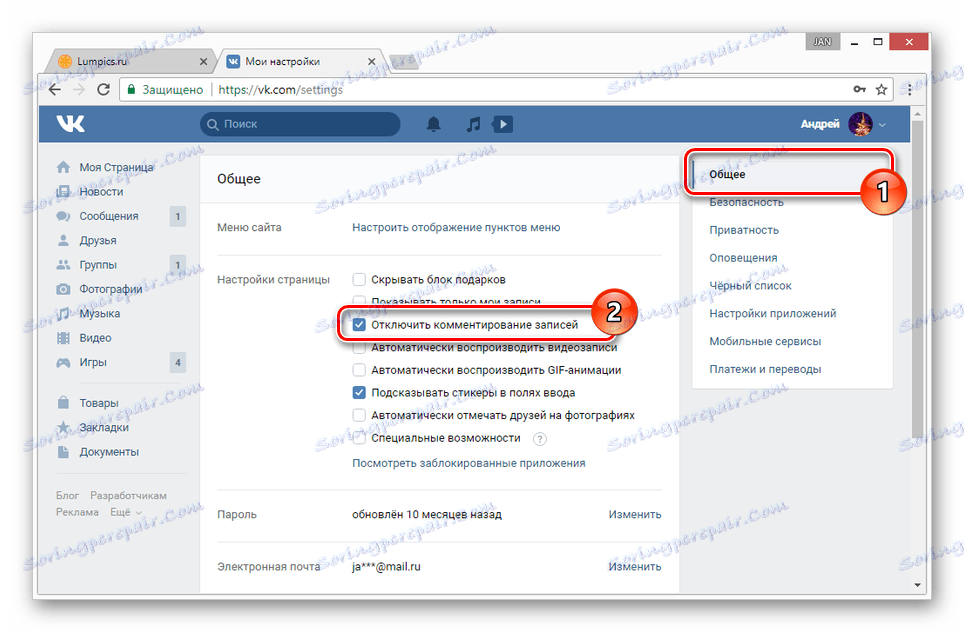
Task: Click the Товары shopping bag icon
Action: tap(63, 403)
